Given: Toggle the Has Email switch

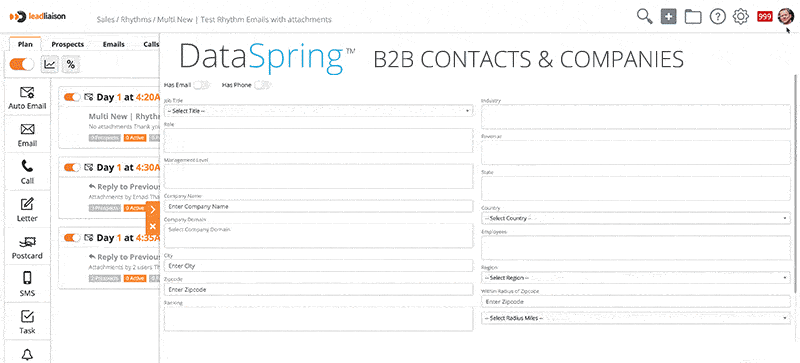Looking at the screenshot, I should (202, 85).
